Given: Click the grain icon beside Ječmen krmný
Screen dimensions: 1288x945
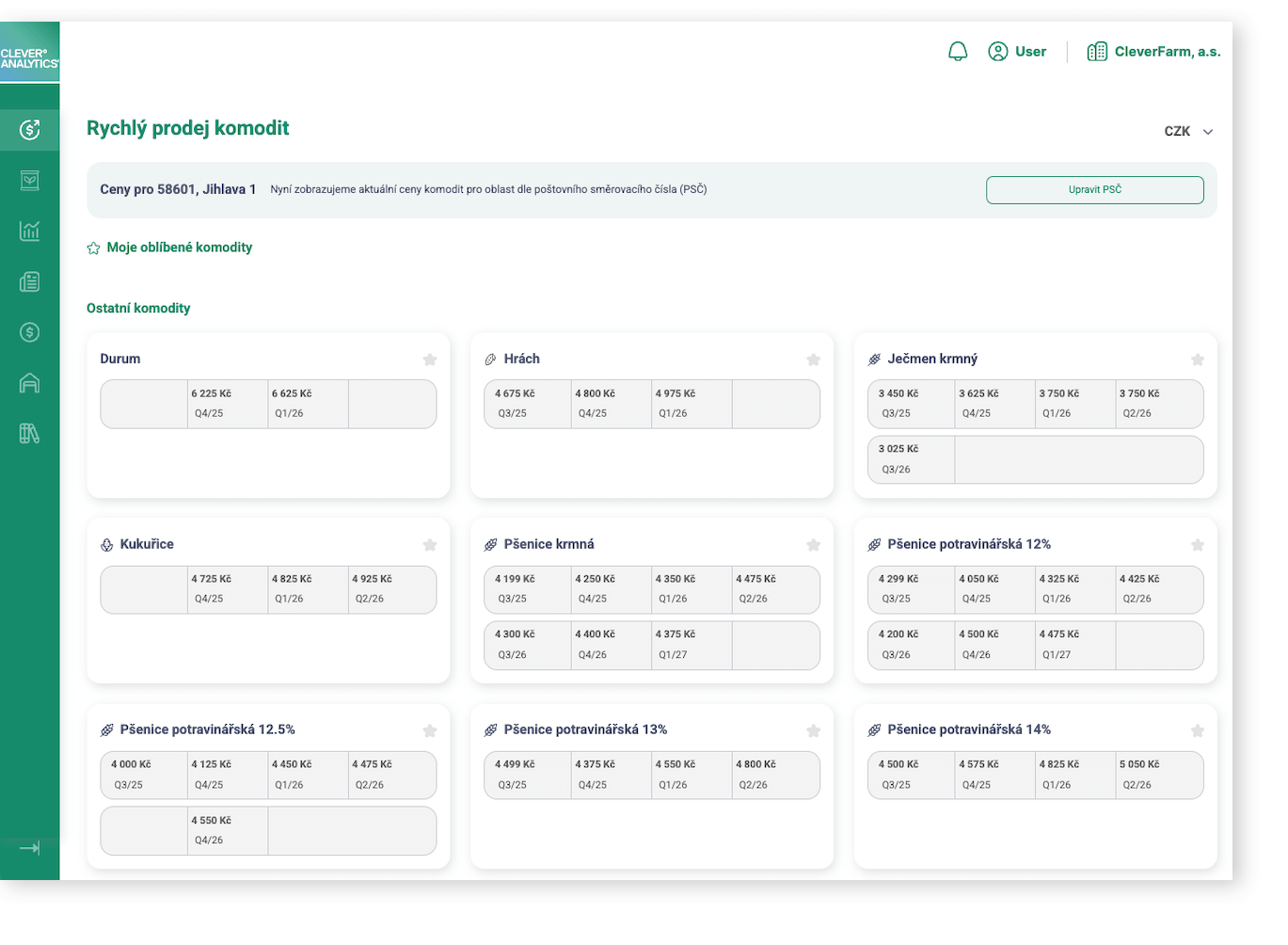Looking at the screenshot, I should (874, 360).
